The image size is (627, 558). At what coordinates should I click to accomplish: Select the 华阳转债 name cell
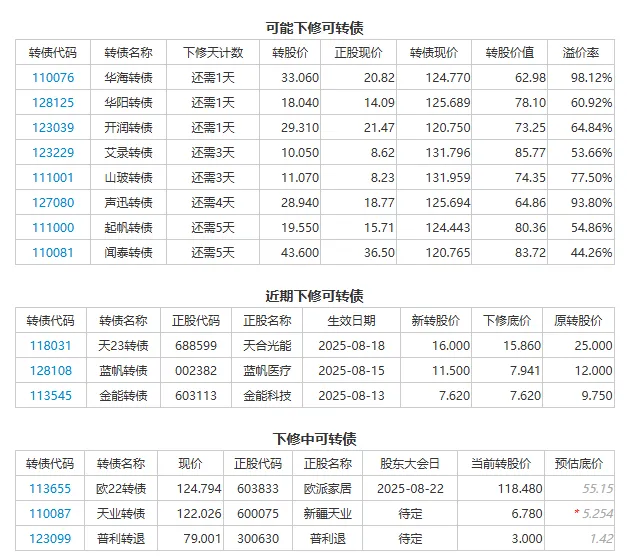(128, 103)
